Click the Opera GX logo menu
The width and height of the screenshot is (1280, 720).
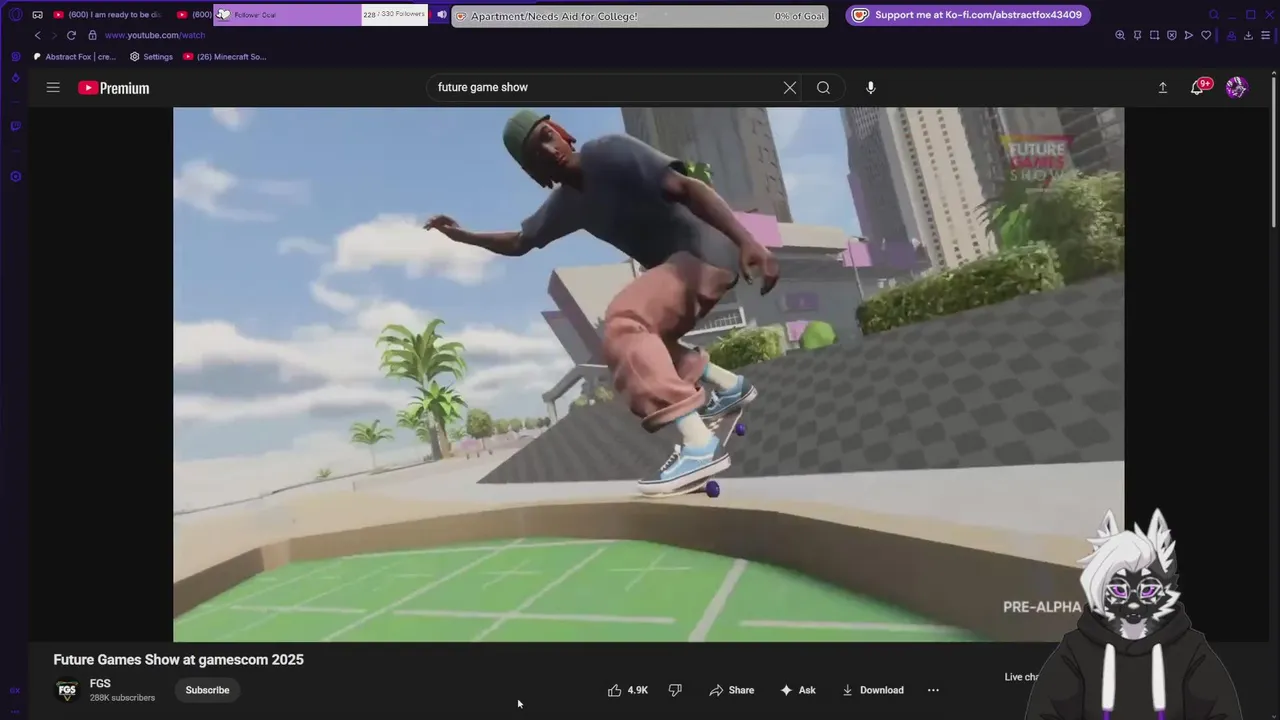point(15,15)
